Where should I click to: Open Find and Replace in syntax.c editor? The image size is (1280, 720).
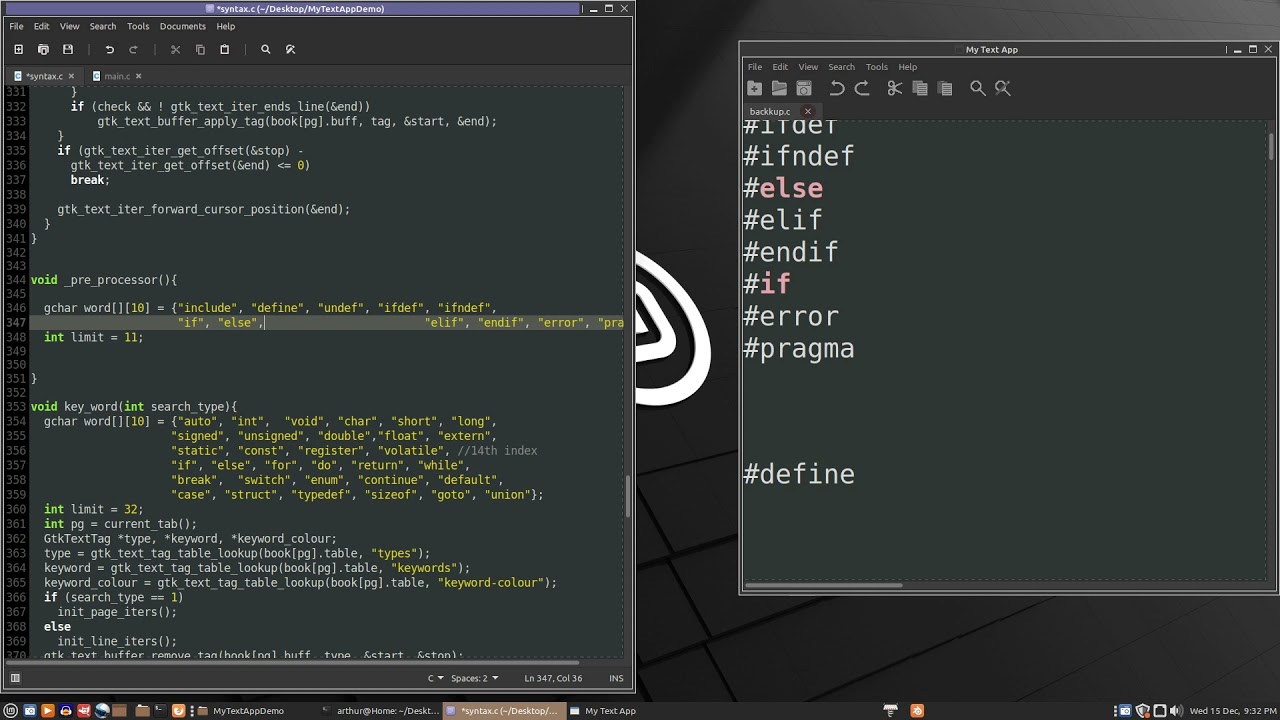click(290, 49)
